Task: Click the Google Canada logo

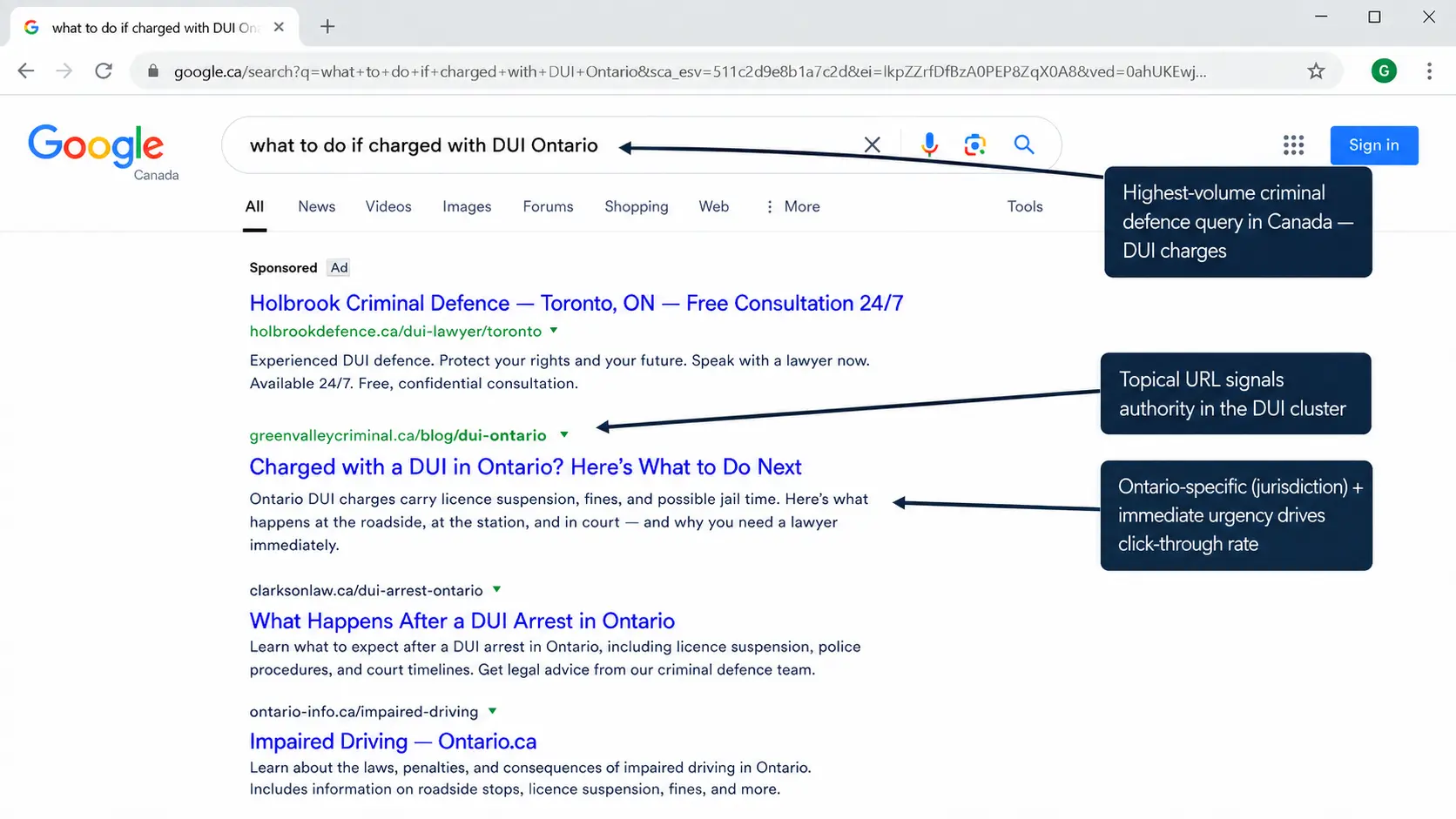Action: (103, 151)
